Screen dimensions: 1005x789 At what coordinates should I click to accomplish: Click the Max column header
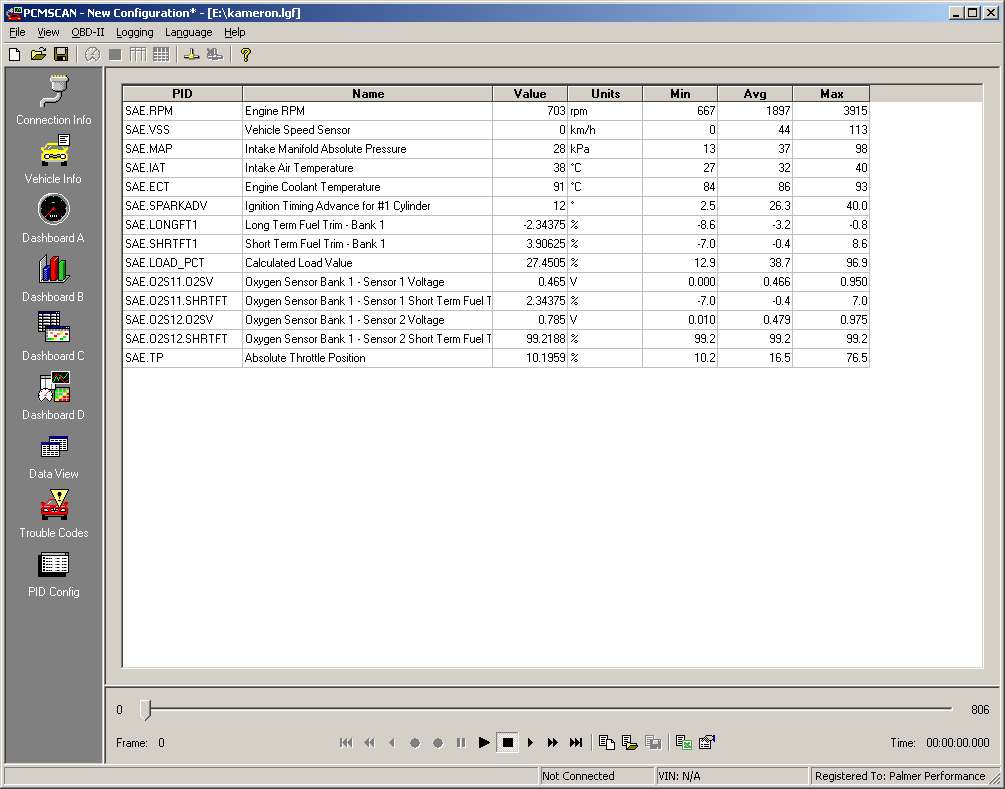831,94
